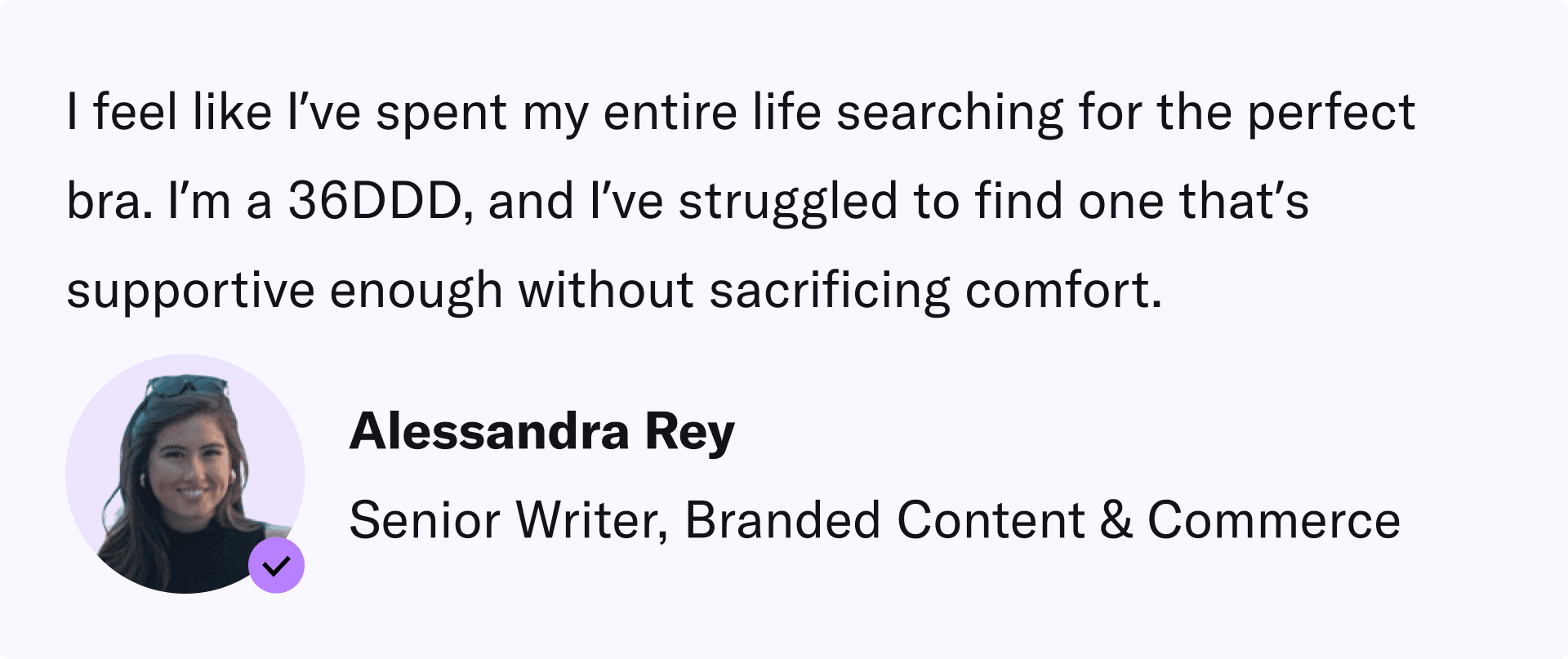Click the word 'comfort.' ending the quote
Image resolution: width=1568 pixels, height=659 pixels.
coord(1063,290)
